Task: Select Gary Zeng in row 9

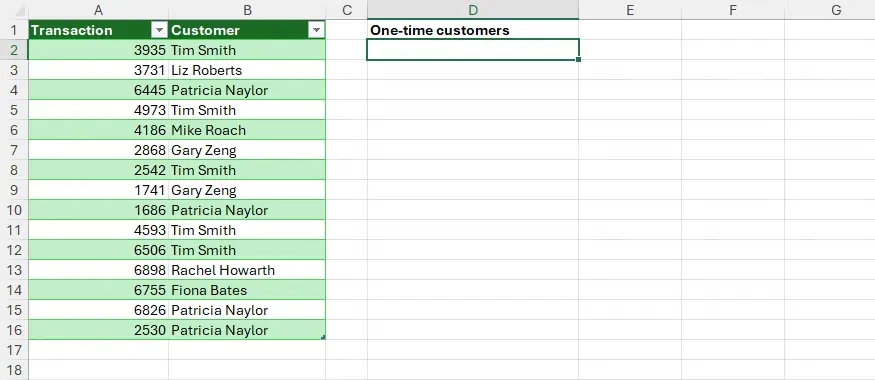Action: (247, 190)
